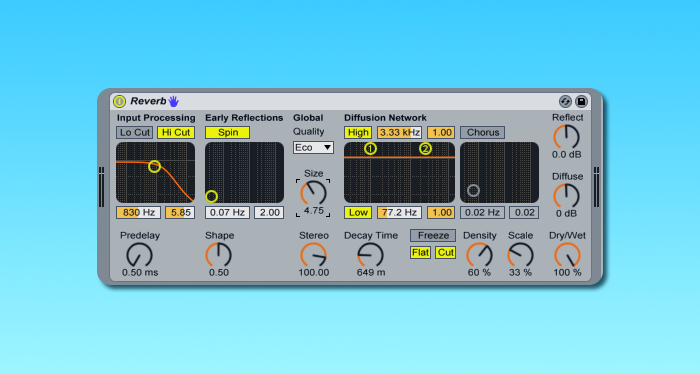700x374 pixels.
Task: Click the save preset disk icon
Action: [581, 101]
